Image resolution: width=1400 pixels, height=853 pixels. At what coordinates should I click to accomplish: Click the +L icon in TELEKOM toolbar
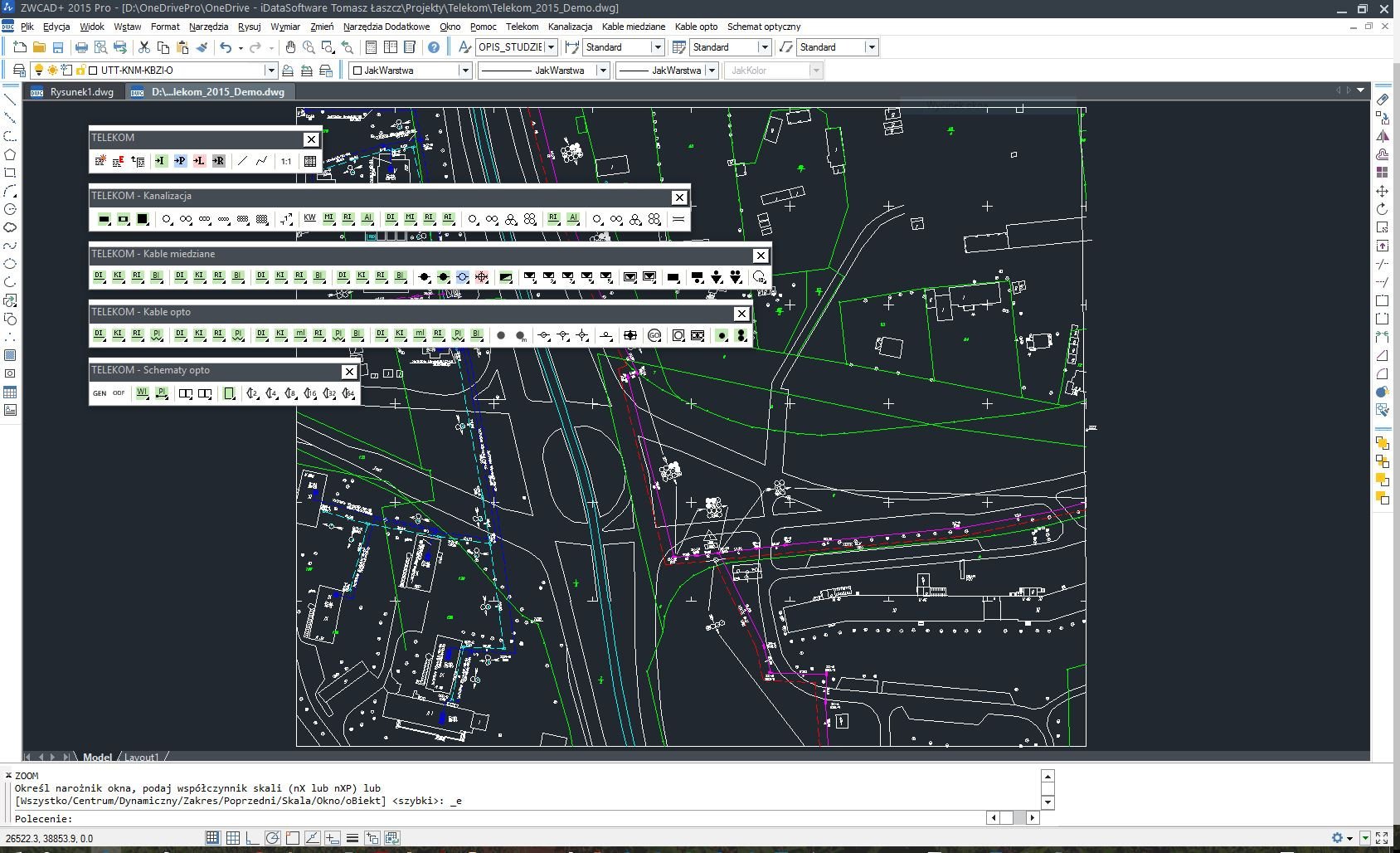click(199, 161)
